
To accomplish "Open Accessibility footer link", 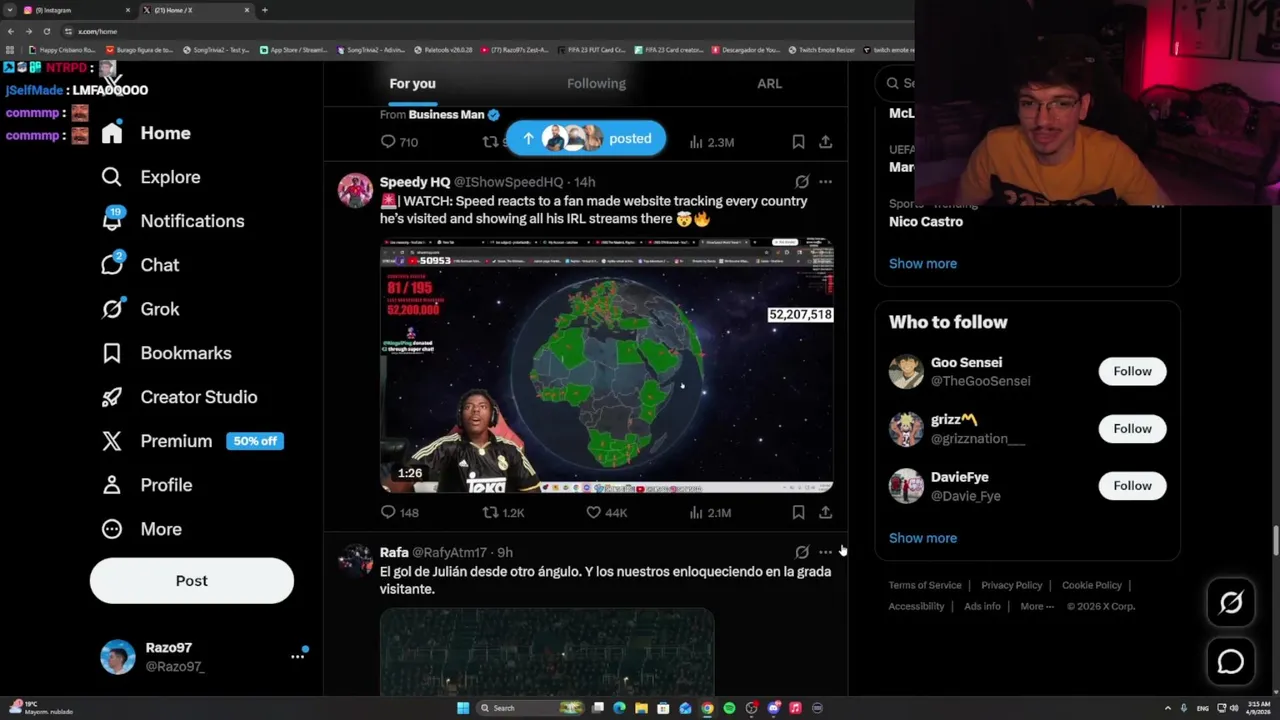I will 916,606.
